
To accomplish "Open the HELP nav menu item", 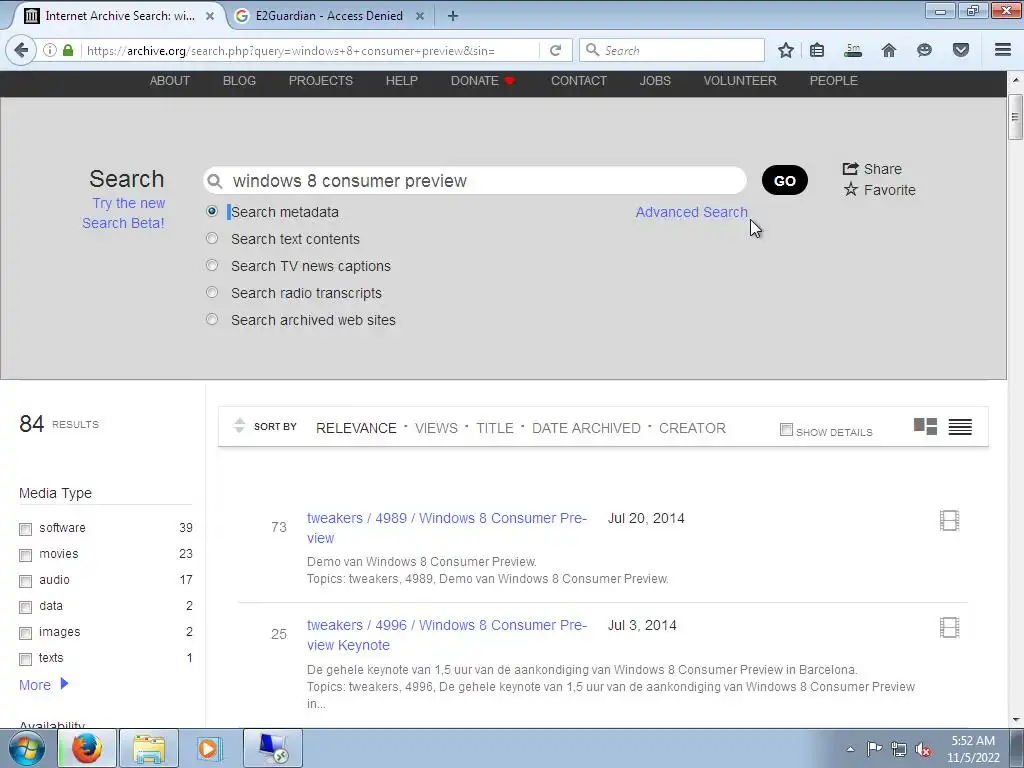I will coord(402,81).
